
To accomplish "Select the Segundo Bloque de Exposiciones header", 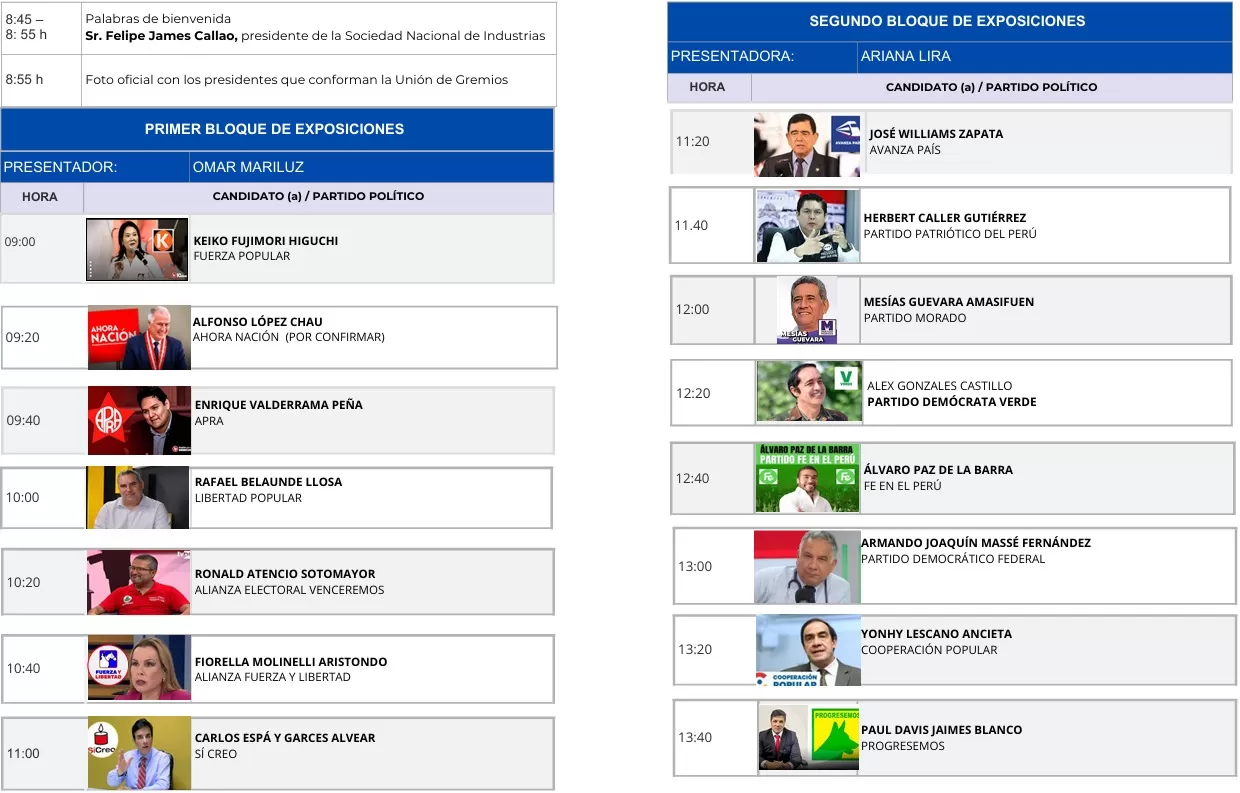I will (x=947, y=21).
